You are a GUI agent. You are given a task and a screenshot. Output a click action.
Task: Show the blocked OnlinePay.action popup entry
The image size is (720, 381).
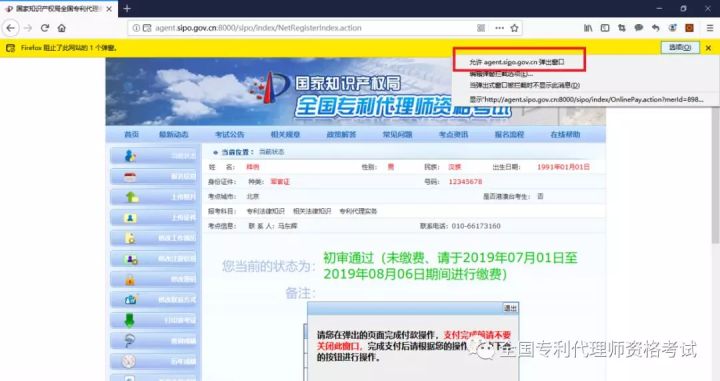(586, 99)
